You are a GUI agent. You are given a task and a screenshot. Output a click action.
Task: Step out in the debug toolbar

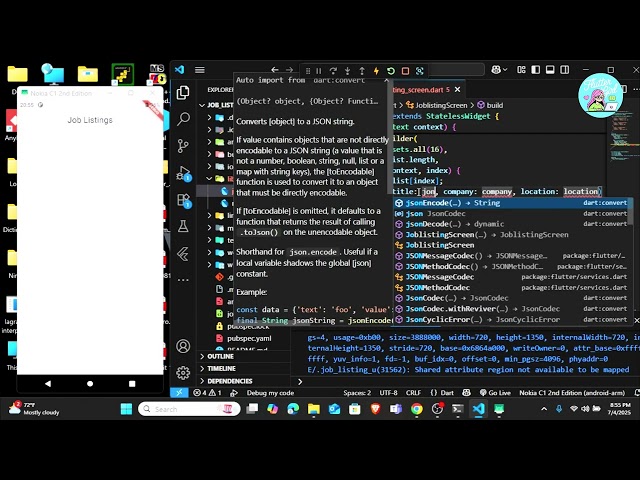point(362,71)
